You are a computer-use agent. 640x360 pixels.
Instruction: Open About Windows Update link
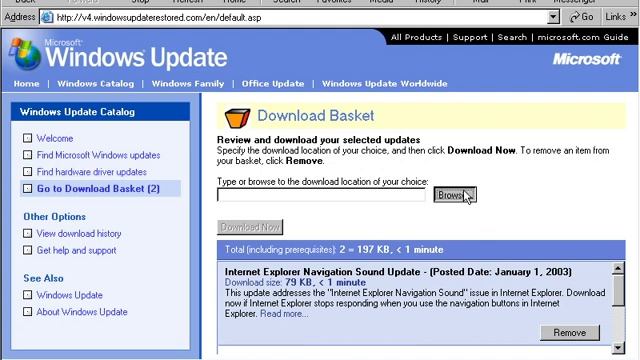82,312
